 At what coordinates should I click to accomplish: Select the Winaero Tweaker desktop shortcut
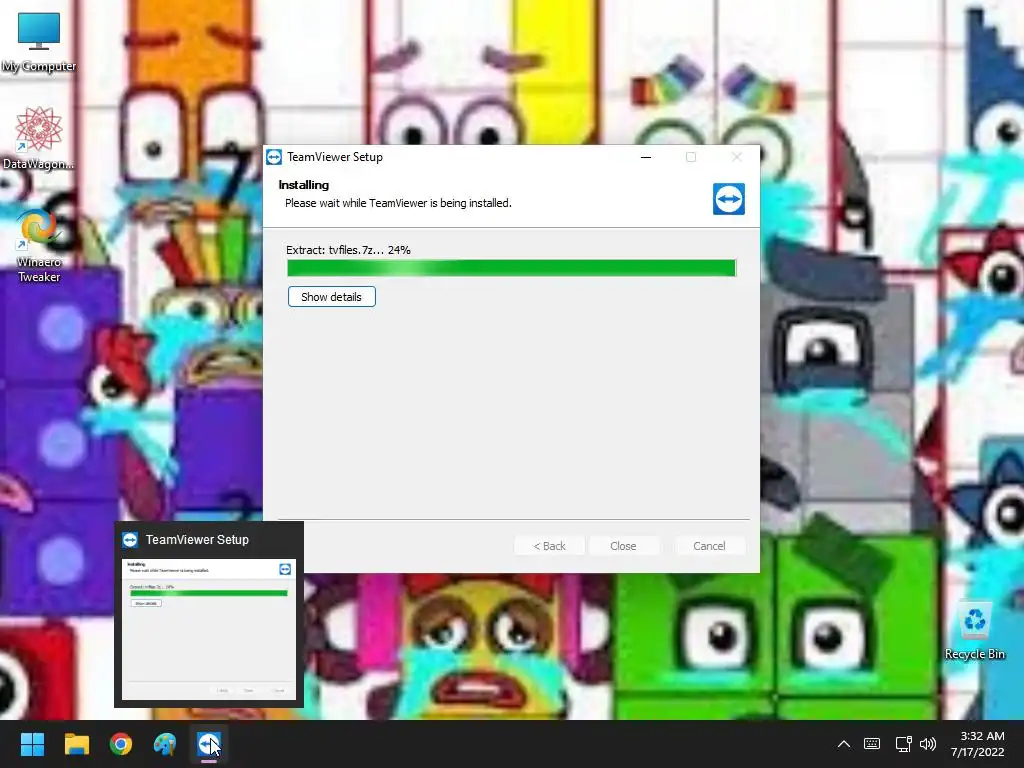[x=39, y=246]
